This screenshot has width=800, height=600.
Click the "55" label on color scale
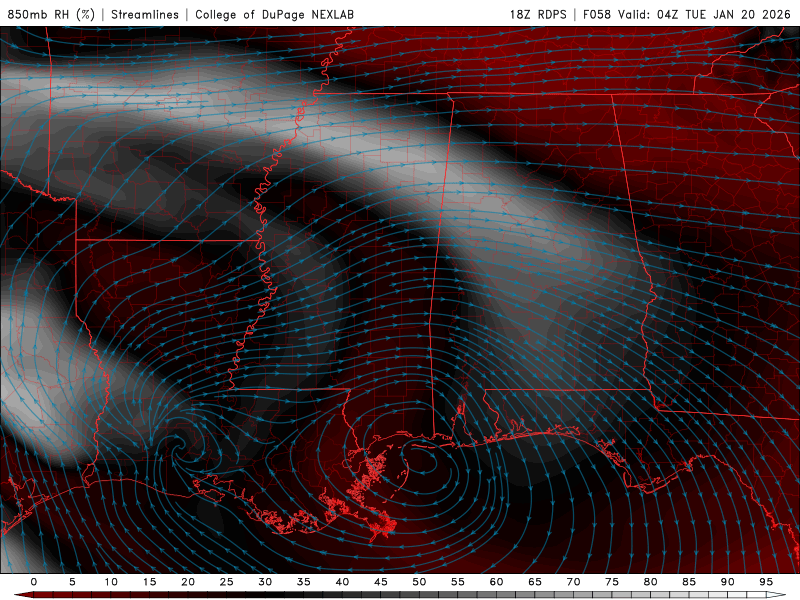point(458,582)
